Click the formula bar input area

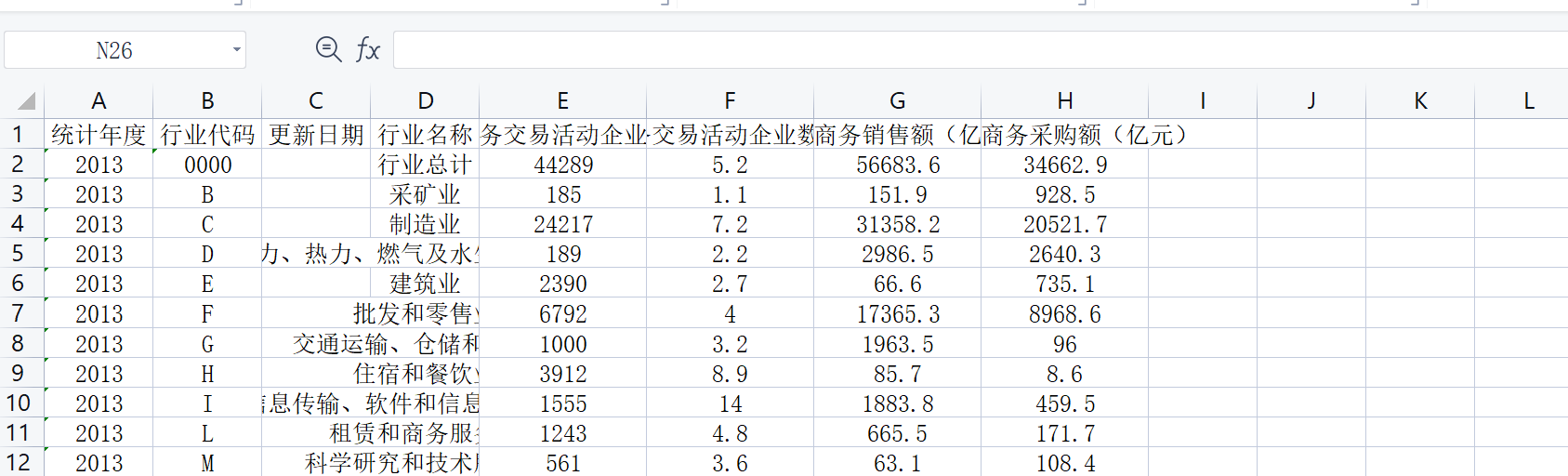(x=980, y=50)
